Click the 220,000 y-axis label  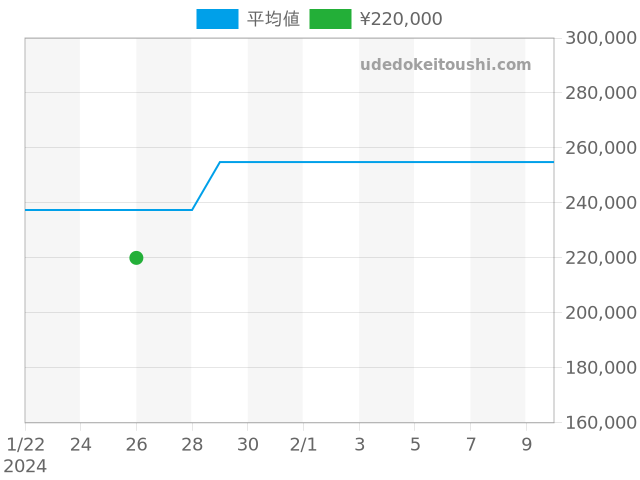(600, 258)
